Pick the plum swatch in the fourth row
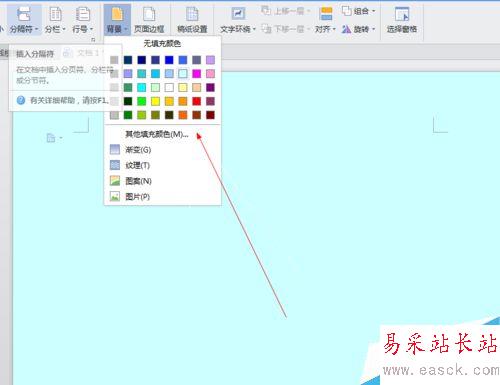 (210, 101)
